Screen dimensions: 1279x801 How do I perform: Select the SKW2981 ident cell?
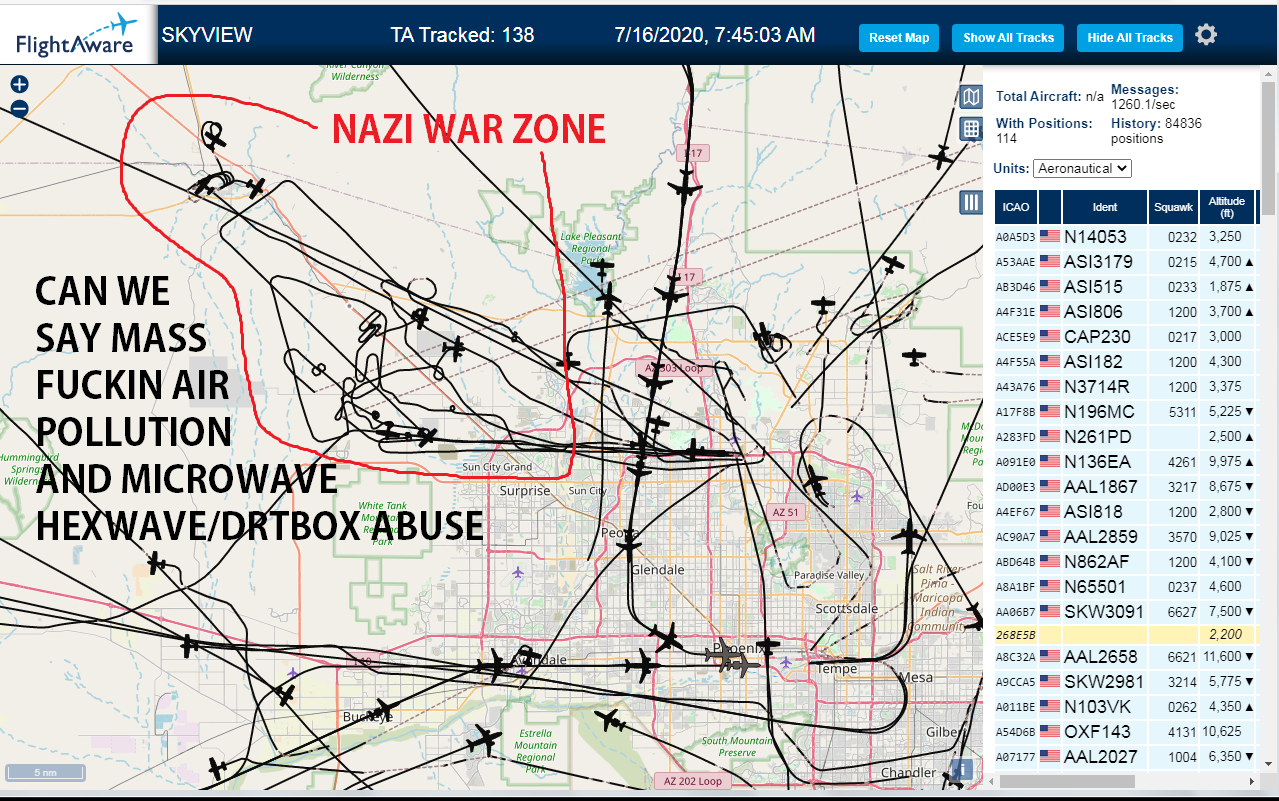point(1103,682)
